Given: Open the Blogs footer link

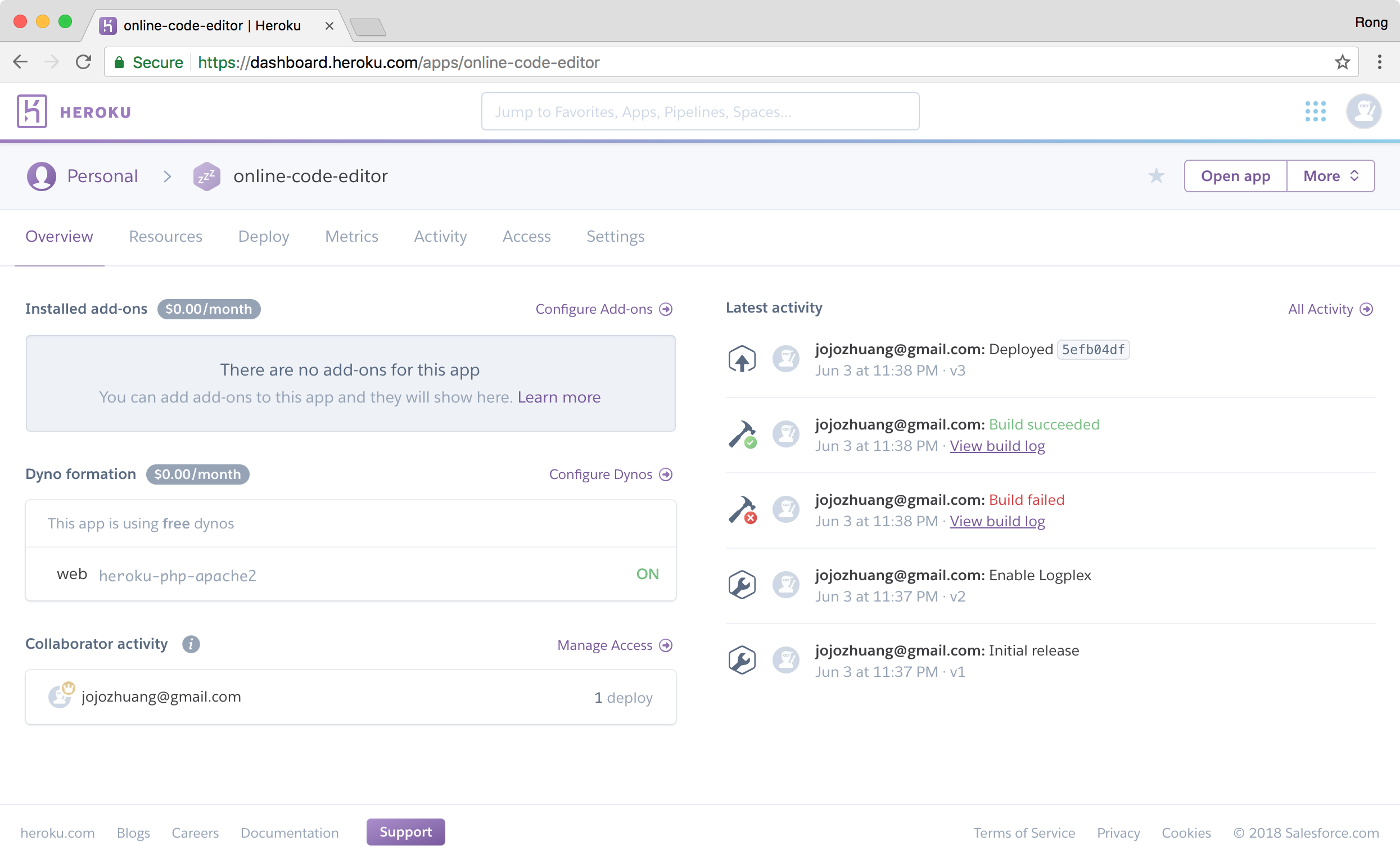Looking at the screenshot, I should (x=133, y=833).
